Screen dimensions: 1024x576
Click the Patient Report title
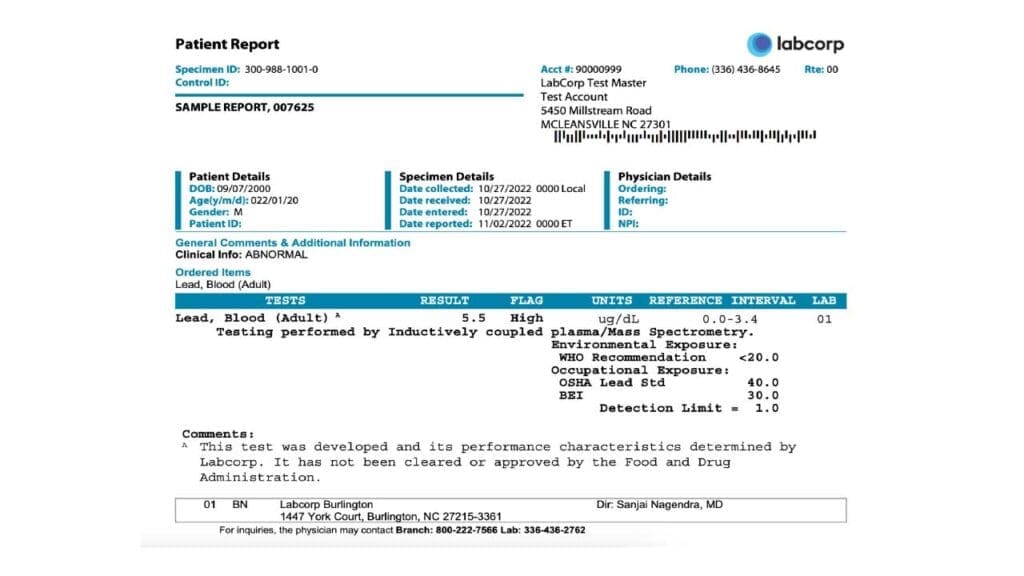[x=227, y=44]
